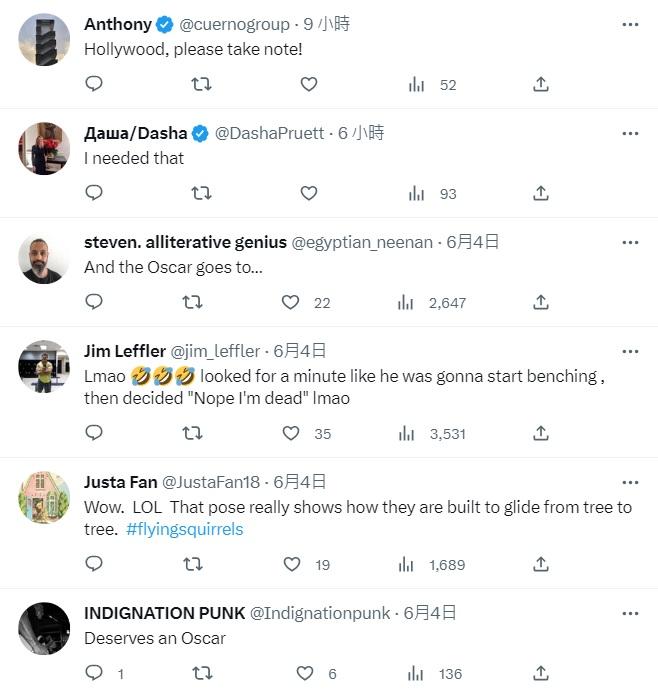Retweet Justa Fan's flying squirrels tweet
The width and height of the screenshot is (658, 690).
coord(193,564)
